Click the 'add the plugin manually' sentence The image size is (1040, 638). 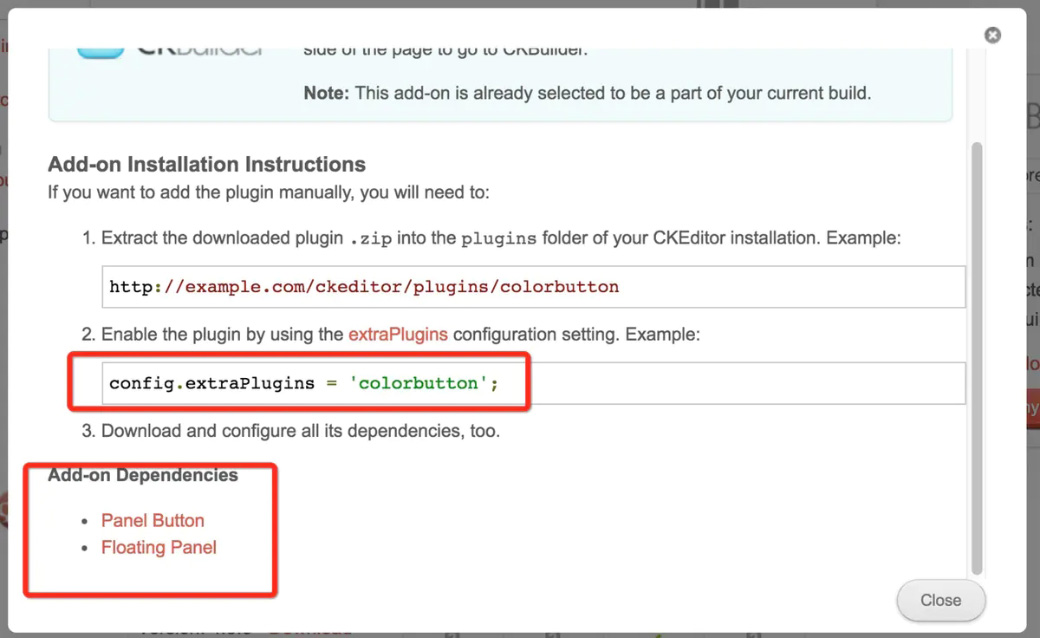(268, 192)
